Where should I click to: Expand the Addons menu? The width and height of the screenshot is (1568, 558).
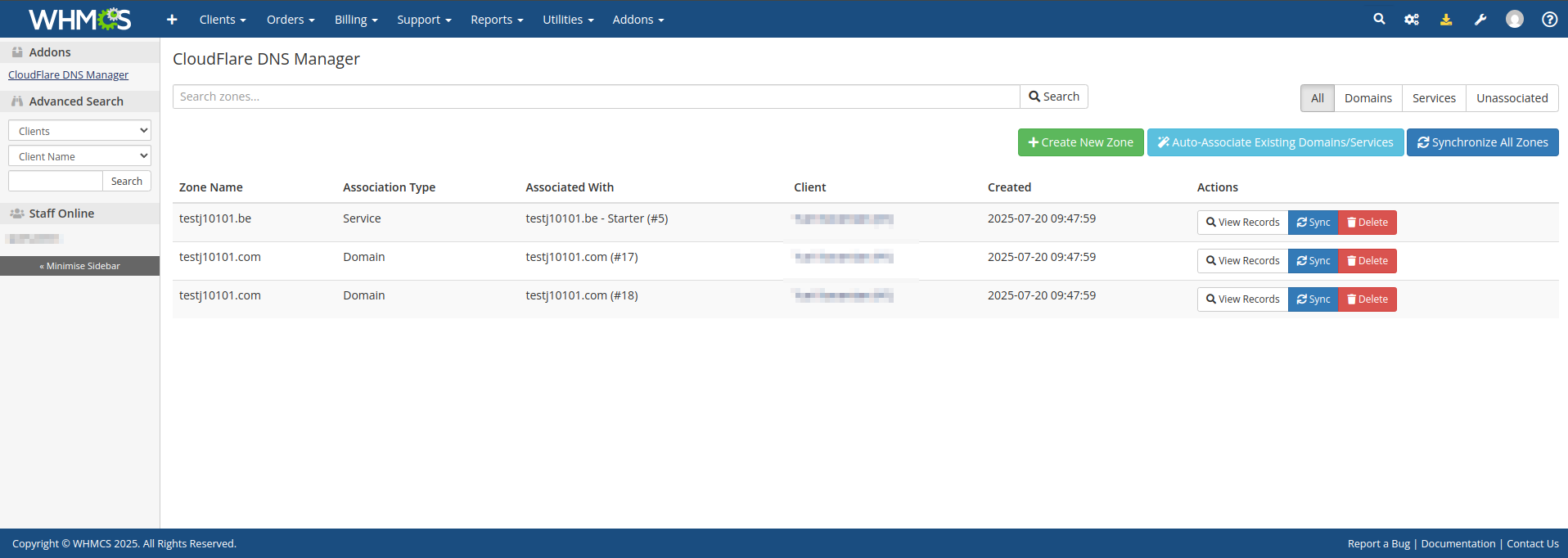[638, 20]
